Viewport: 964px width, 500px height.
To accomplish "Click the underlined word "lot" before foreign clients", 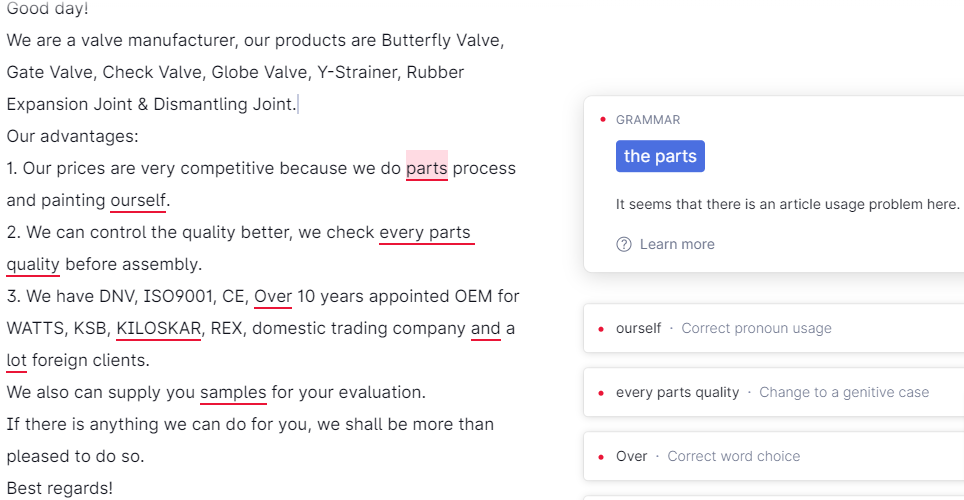I will (17, 360).
